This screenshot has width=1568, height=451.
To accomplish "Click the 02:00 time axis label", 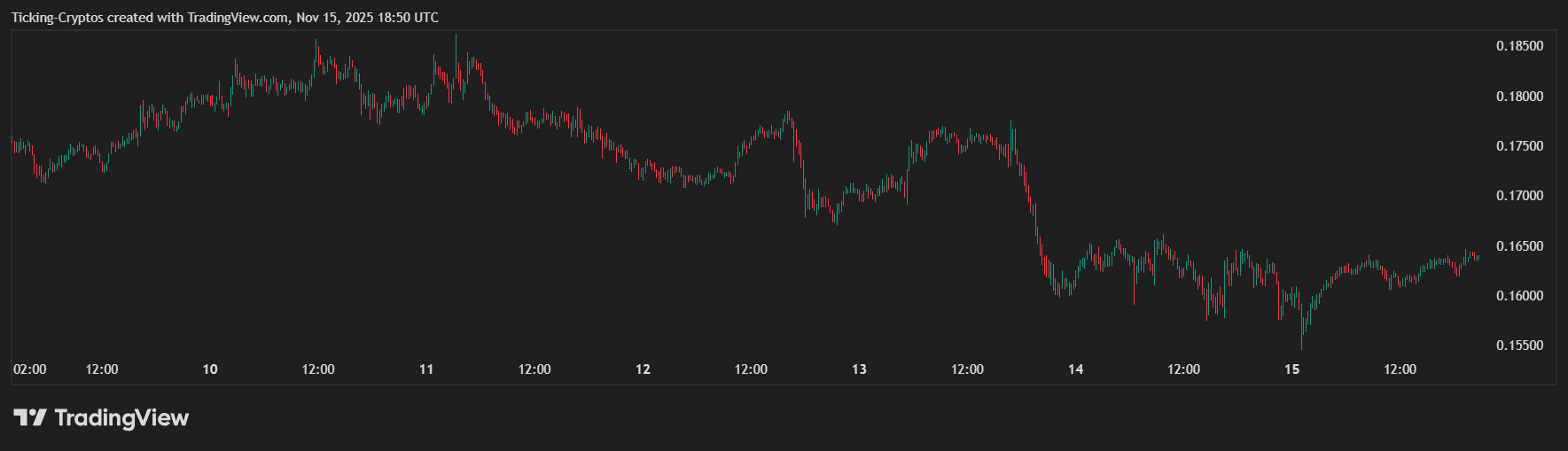I will (30, 369).
